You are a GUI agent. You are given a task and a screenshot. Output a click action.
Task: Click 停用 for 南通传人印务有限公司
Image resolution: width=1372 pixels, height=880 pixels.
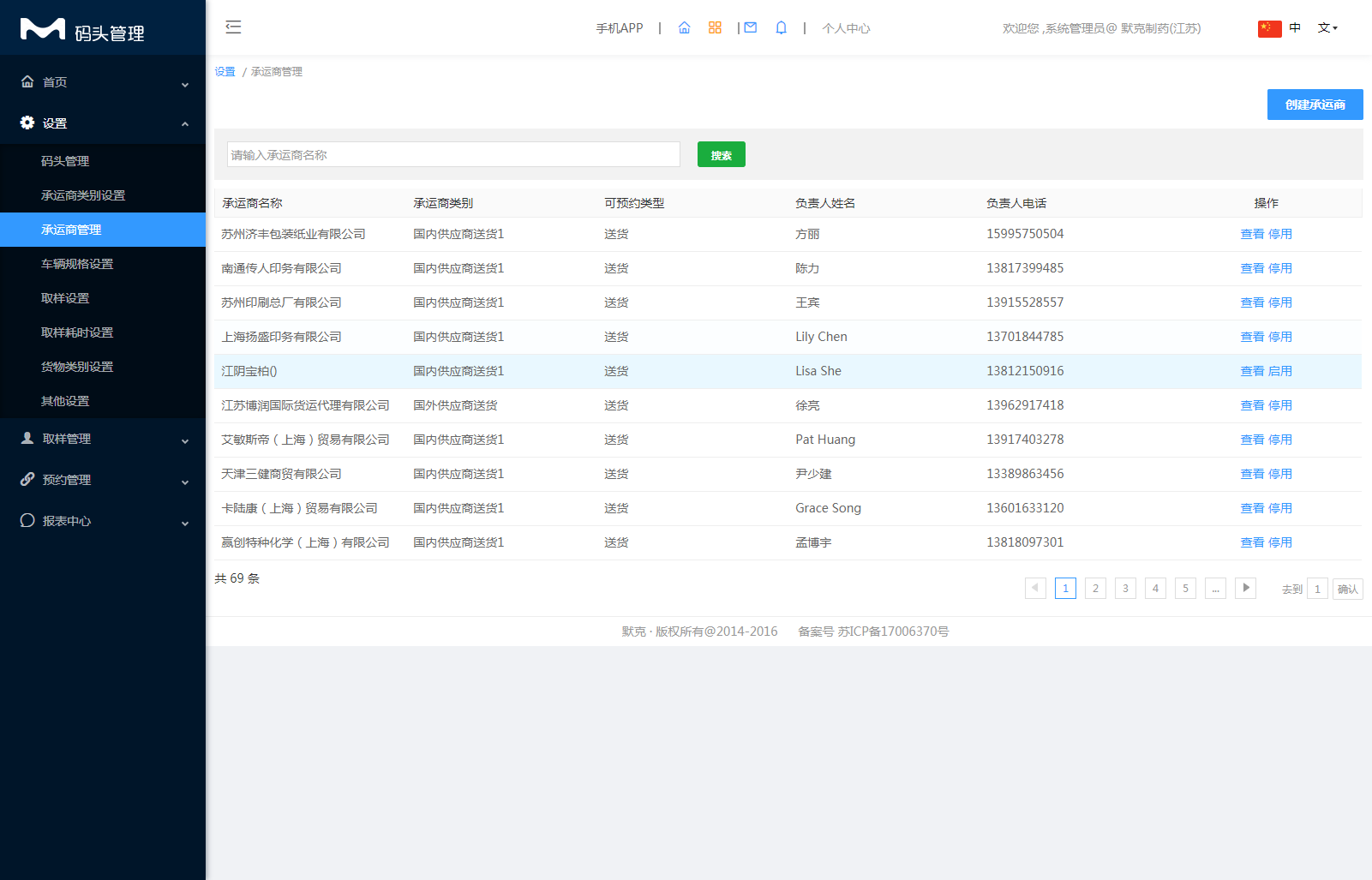pos(1280,268)
